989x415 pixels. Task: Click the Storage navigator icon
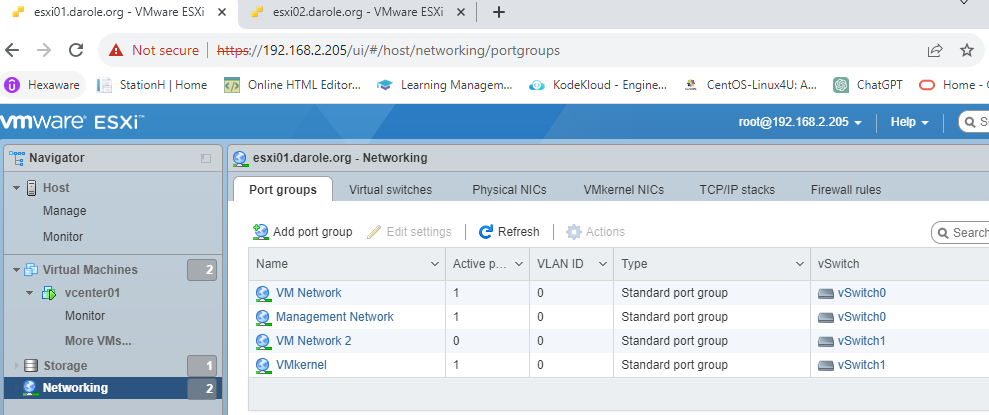[31, 366]
